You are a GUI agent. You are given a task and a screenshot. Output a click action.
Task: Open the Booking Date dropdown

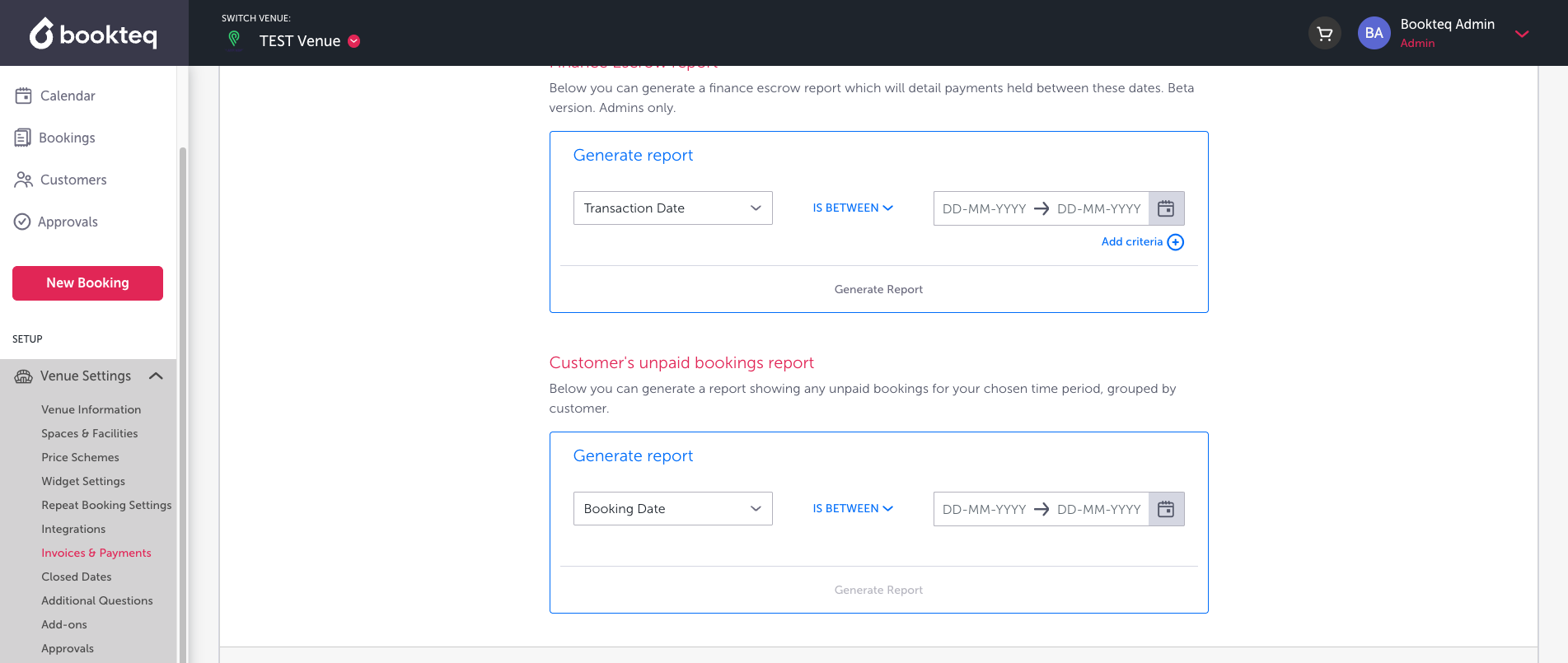coord(672,509)
